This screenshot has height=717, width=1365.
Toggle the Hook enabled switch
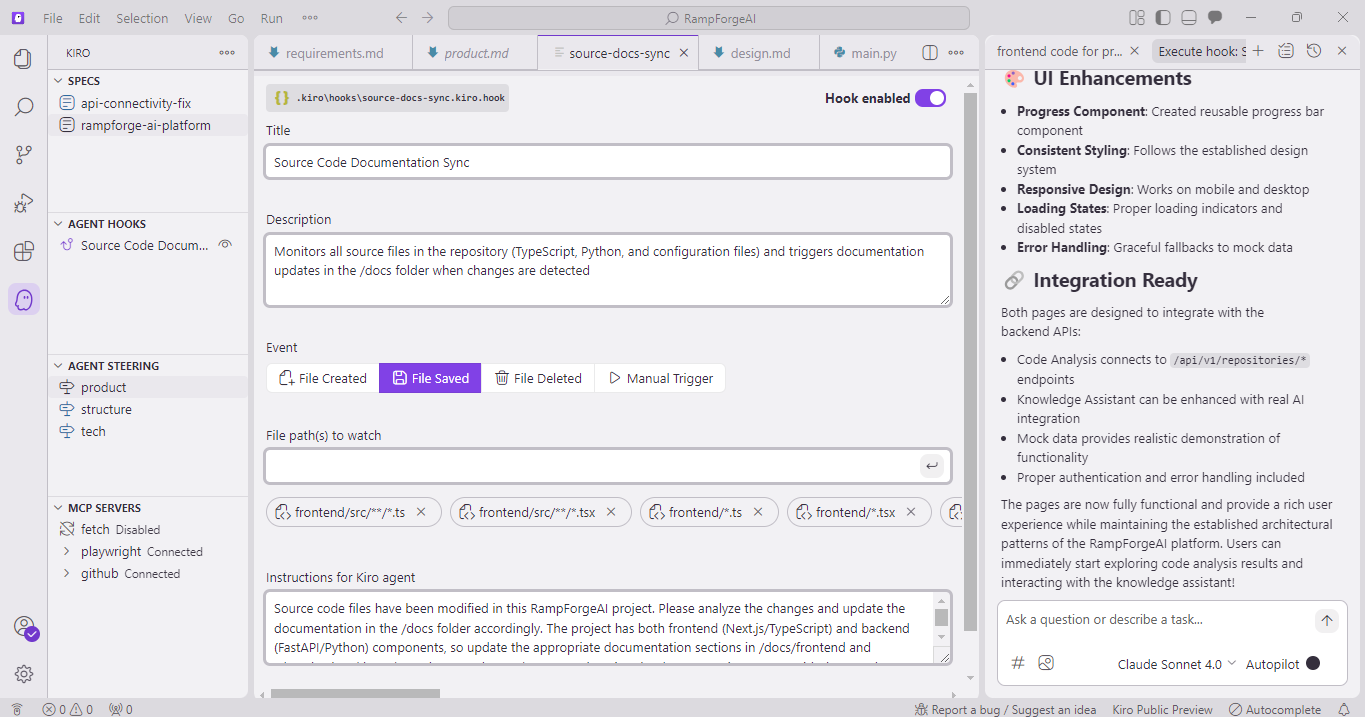coord(930,98)
